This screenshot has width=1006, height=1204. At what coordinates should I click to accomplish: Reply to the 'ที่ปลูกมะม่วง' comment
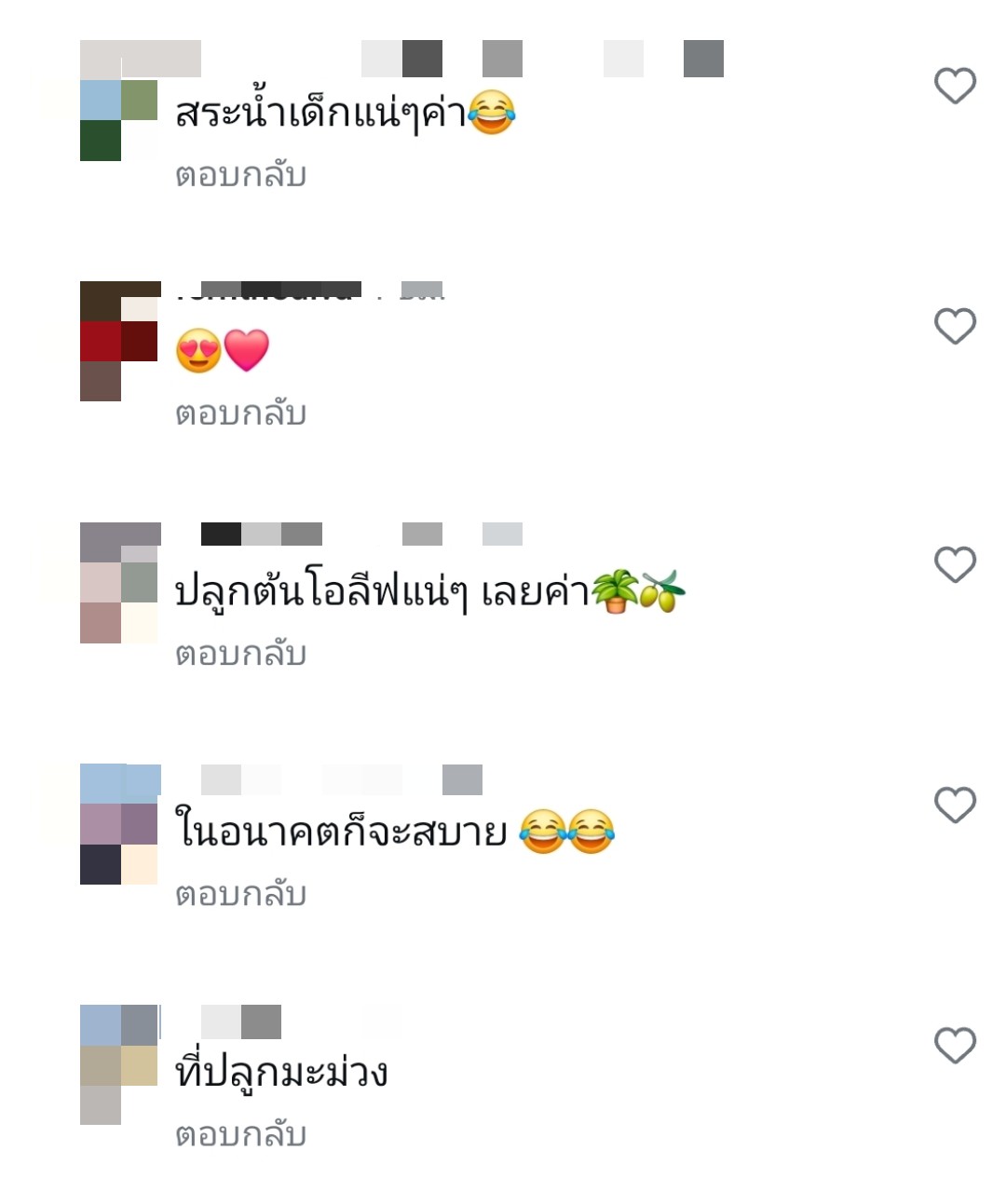241,1133
